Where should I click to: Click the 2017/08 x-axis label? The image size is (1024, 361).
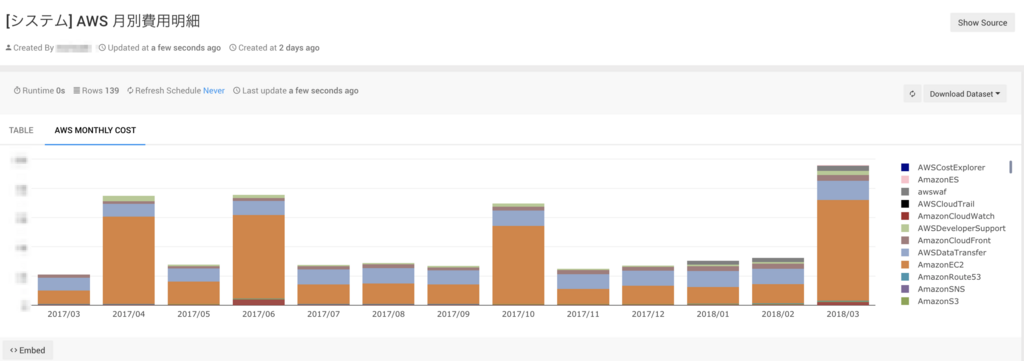[389, 314]
